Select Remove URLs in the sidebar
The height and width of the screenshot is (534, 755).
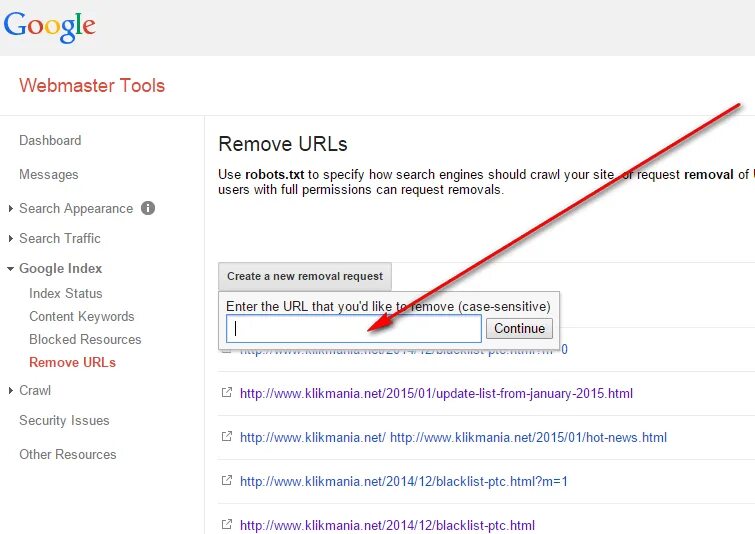coord(73,363)
